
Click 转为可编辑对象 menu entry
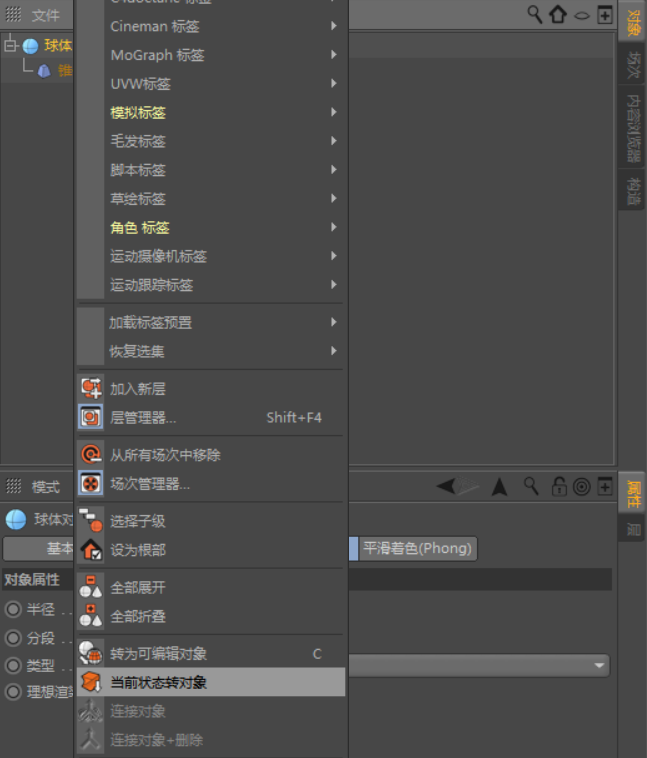[158, 654]
